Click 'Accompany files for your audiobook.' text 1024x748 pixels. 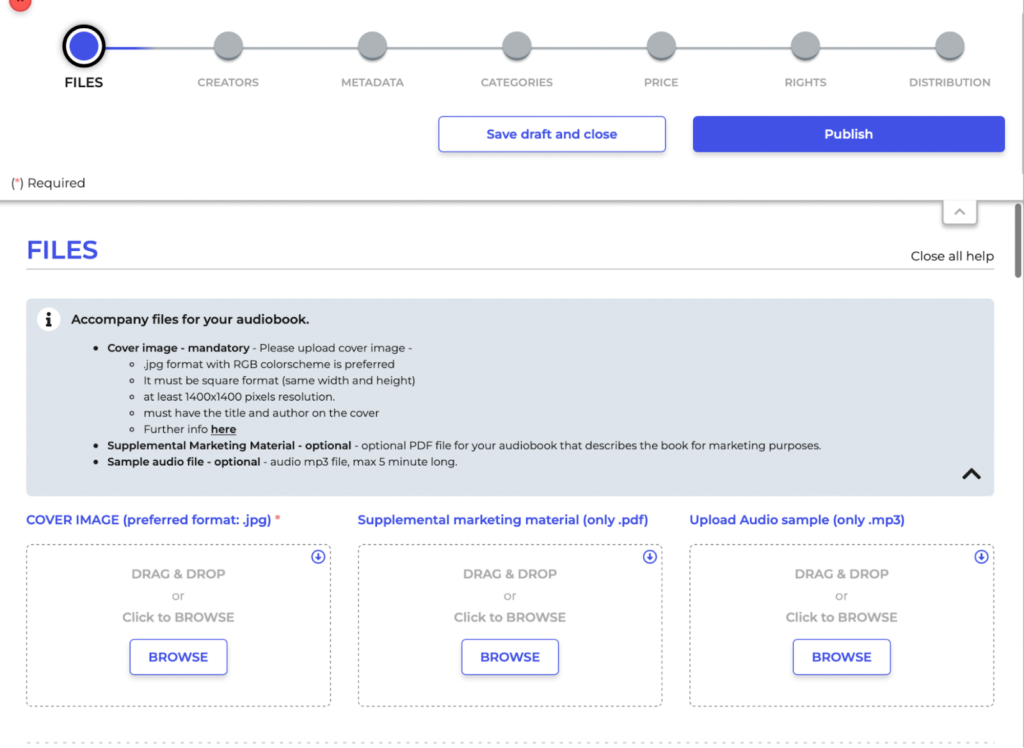pyautogui.click(x=190, y=319)
